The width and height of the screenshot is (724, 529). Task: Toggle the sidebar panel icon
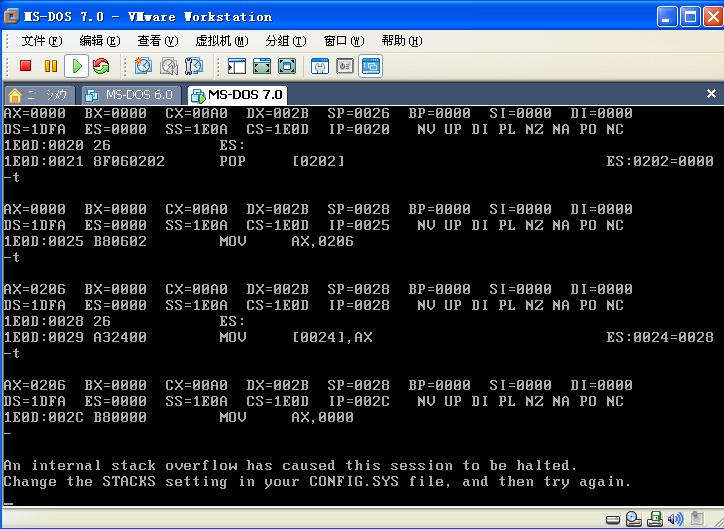click(x=237, y=66)
